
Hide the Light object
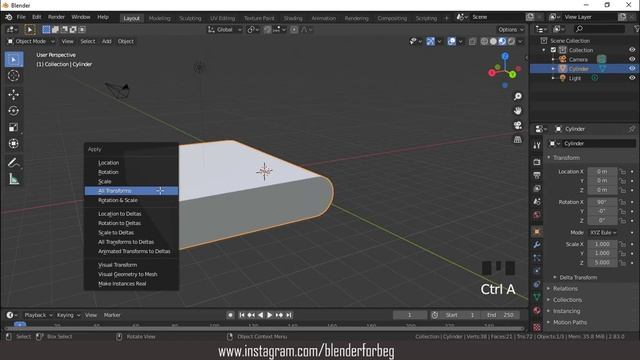click(632, 78)
